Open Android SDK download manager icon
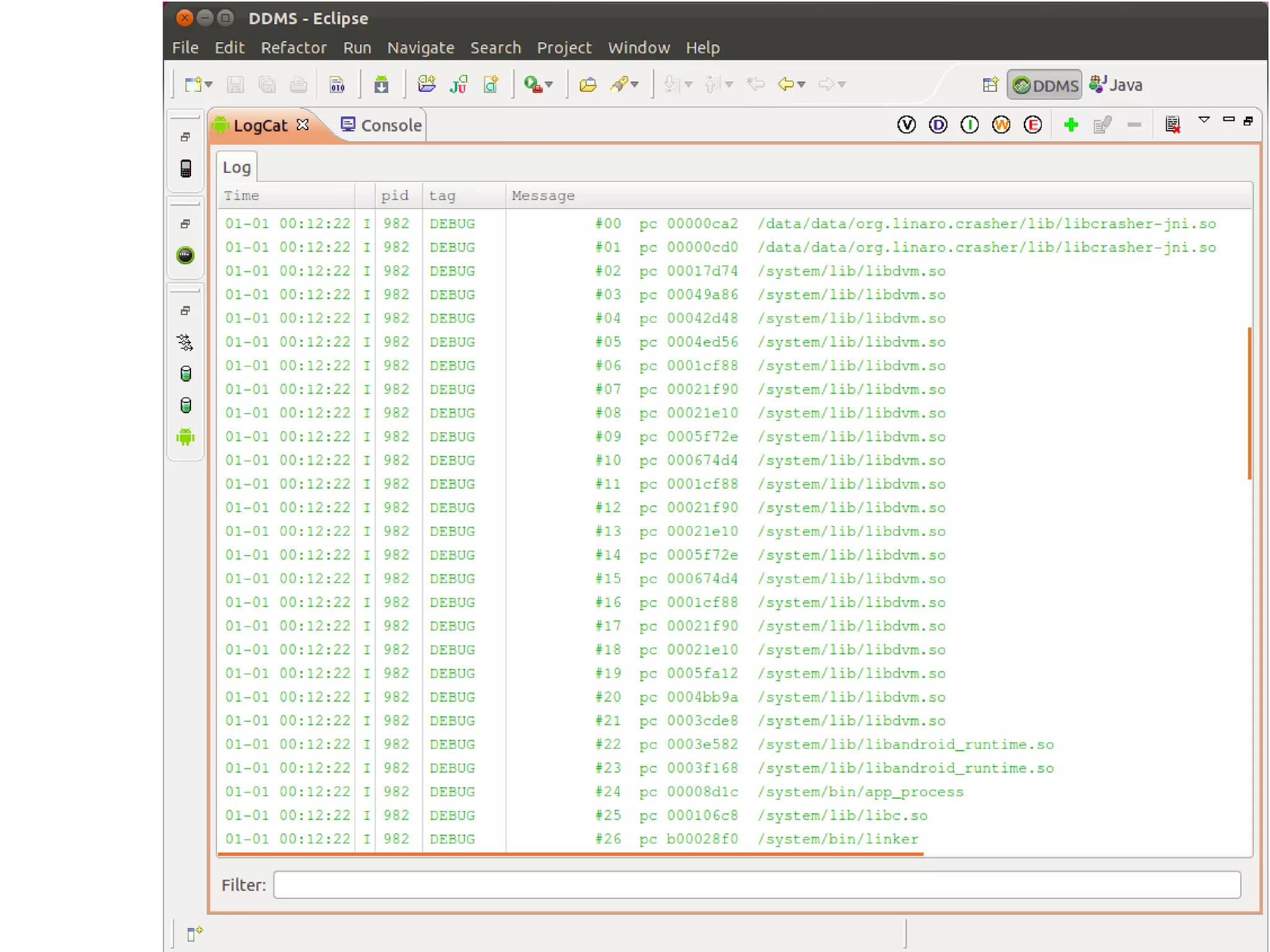 point(381,84)
